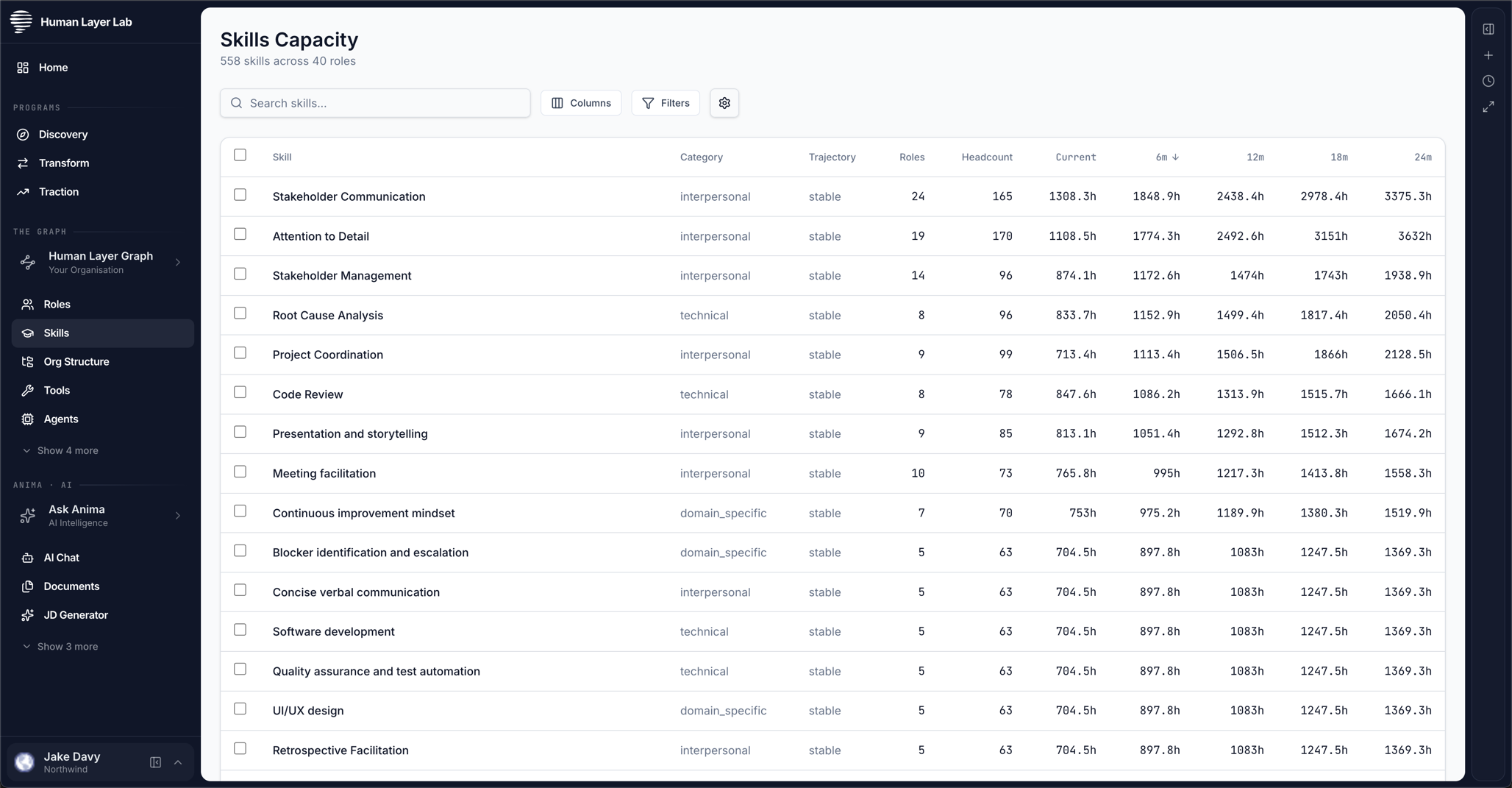Viewport: 1512px width, 788px height.
Task: Check the Stakeholder Communication row checkbox
Action: [x=240, y=195]
